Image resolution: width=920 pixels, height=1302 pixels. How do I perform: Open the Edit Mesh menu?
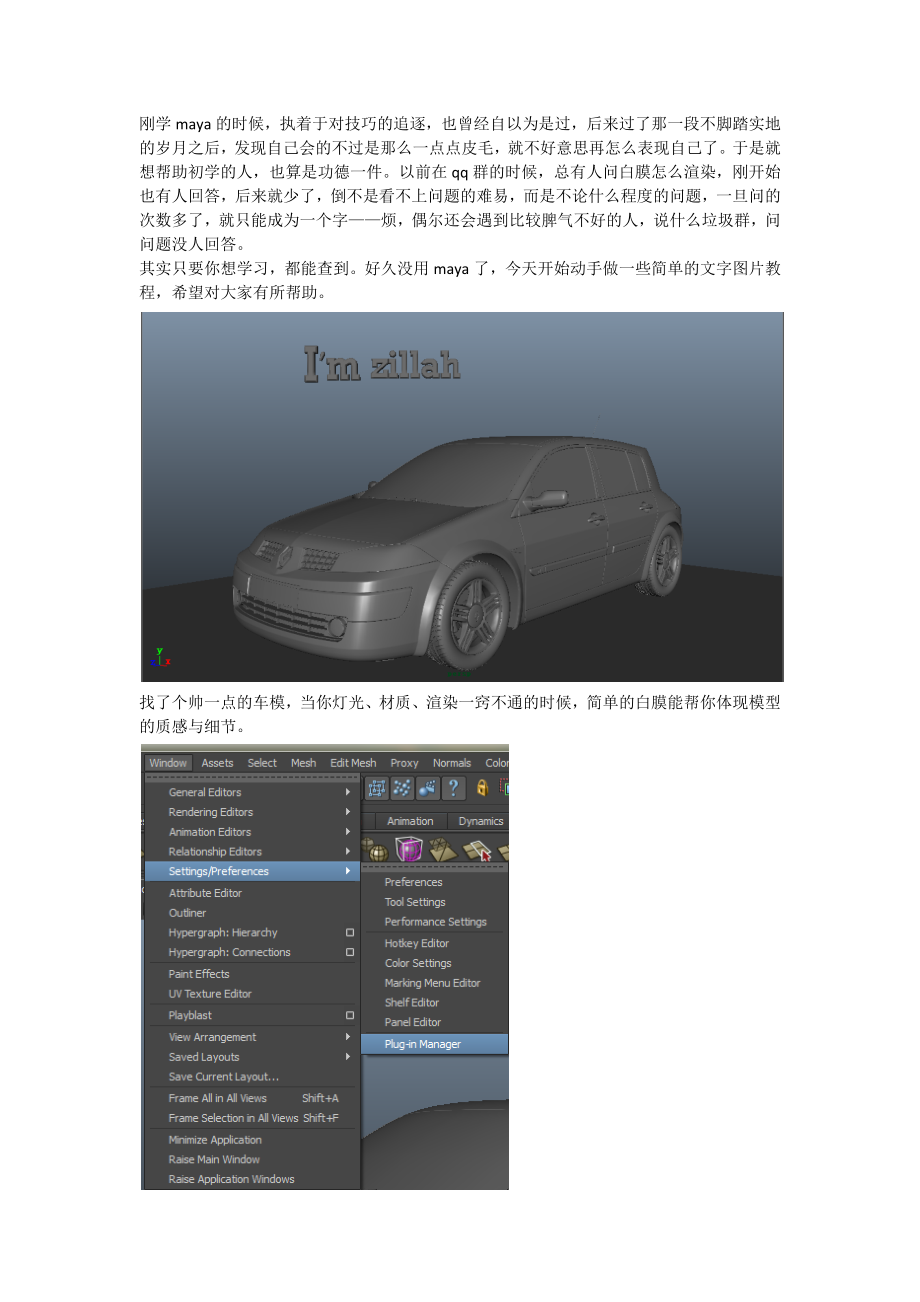coord(353,763)
